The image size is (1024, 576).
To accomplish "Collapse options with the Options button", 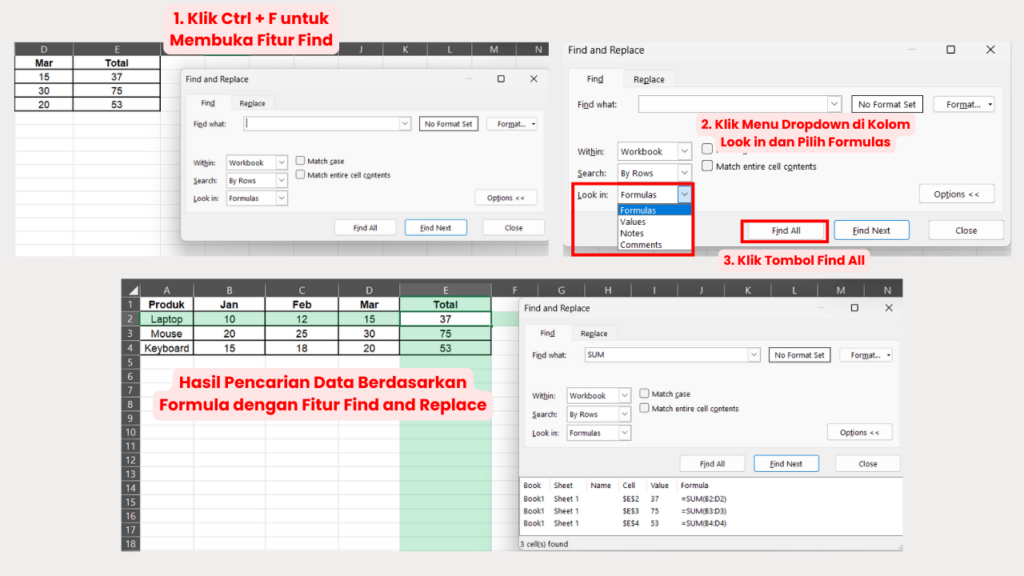I will (x=506, y=197).
